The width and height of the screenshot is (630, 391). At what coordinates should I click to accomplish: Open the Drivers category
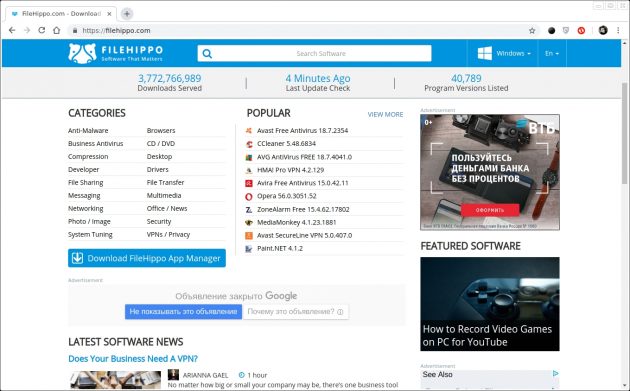point(158,170)
